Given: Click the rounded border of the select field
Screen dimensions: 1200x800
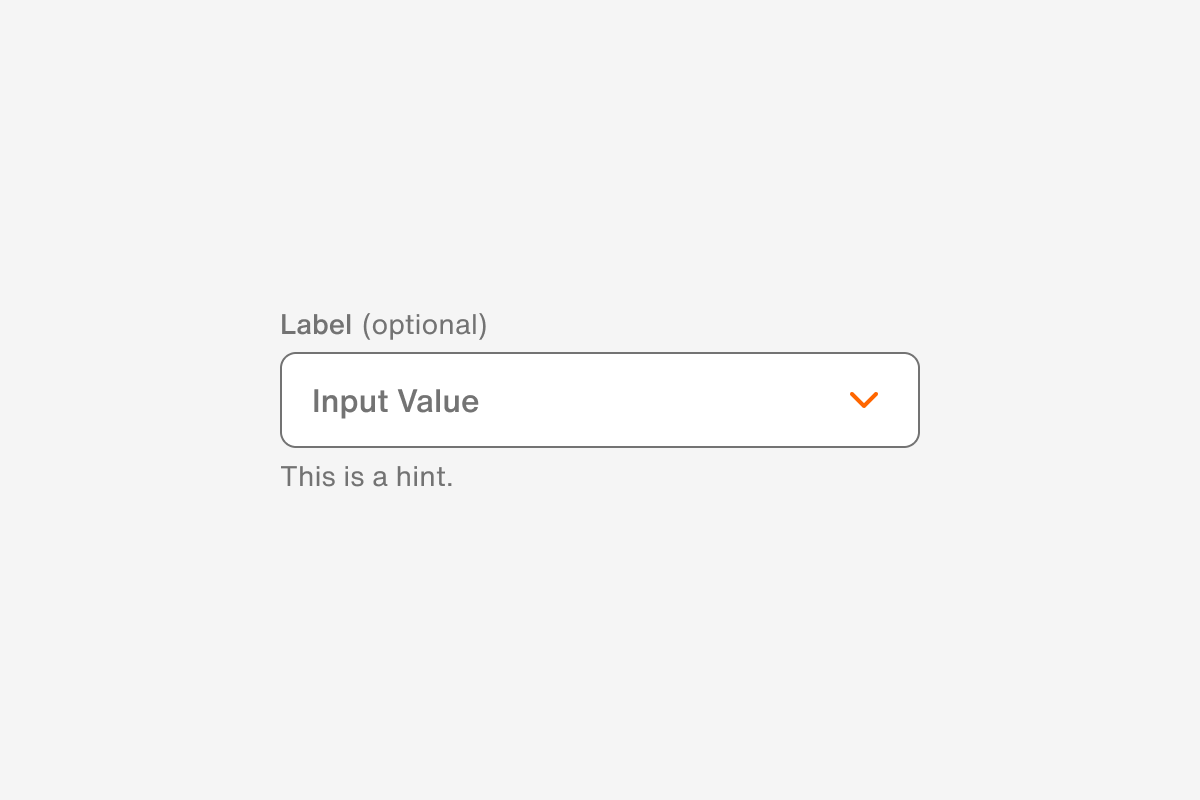Looking at the screenshot, I should point(600,353).
